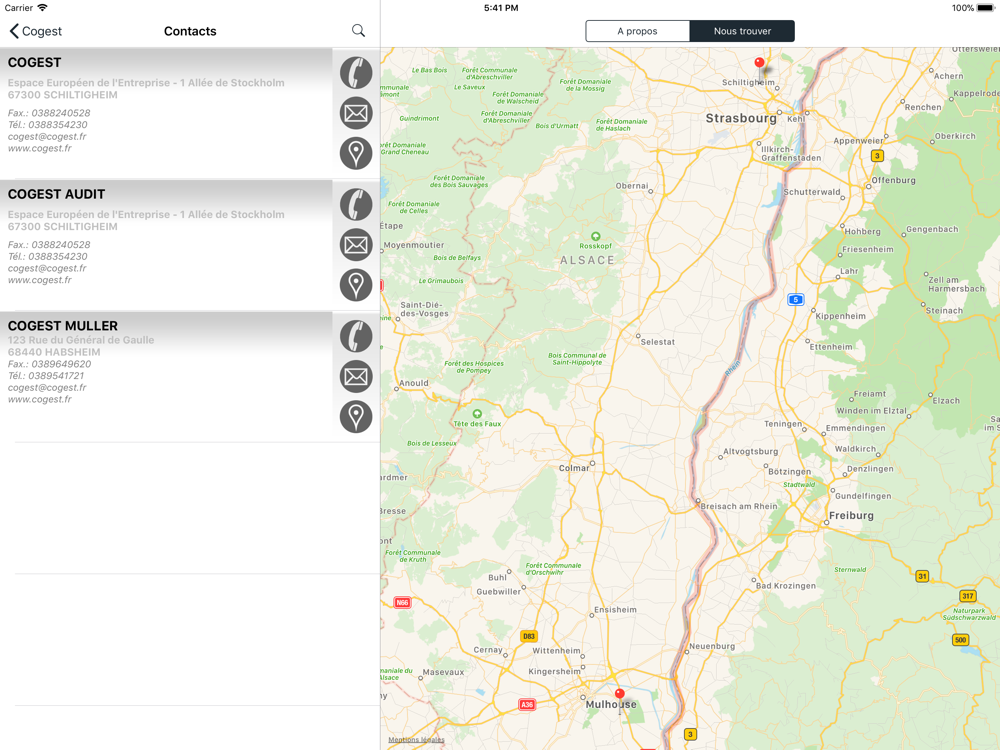The height and width of the screenshot is (750, 1000).
Task: Click the N66 road shield on the map
Action: pyautogui.click(x=402, y=603)
